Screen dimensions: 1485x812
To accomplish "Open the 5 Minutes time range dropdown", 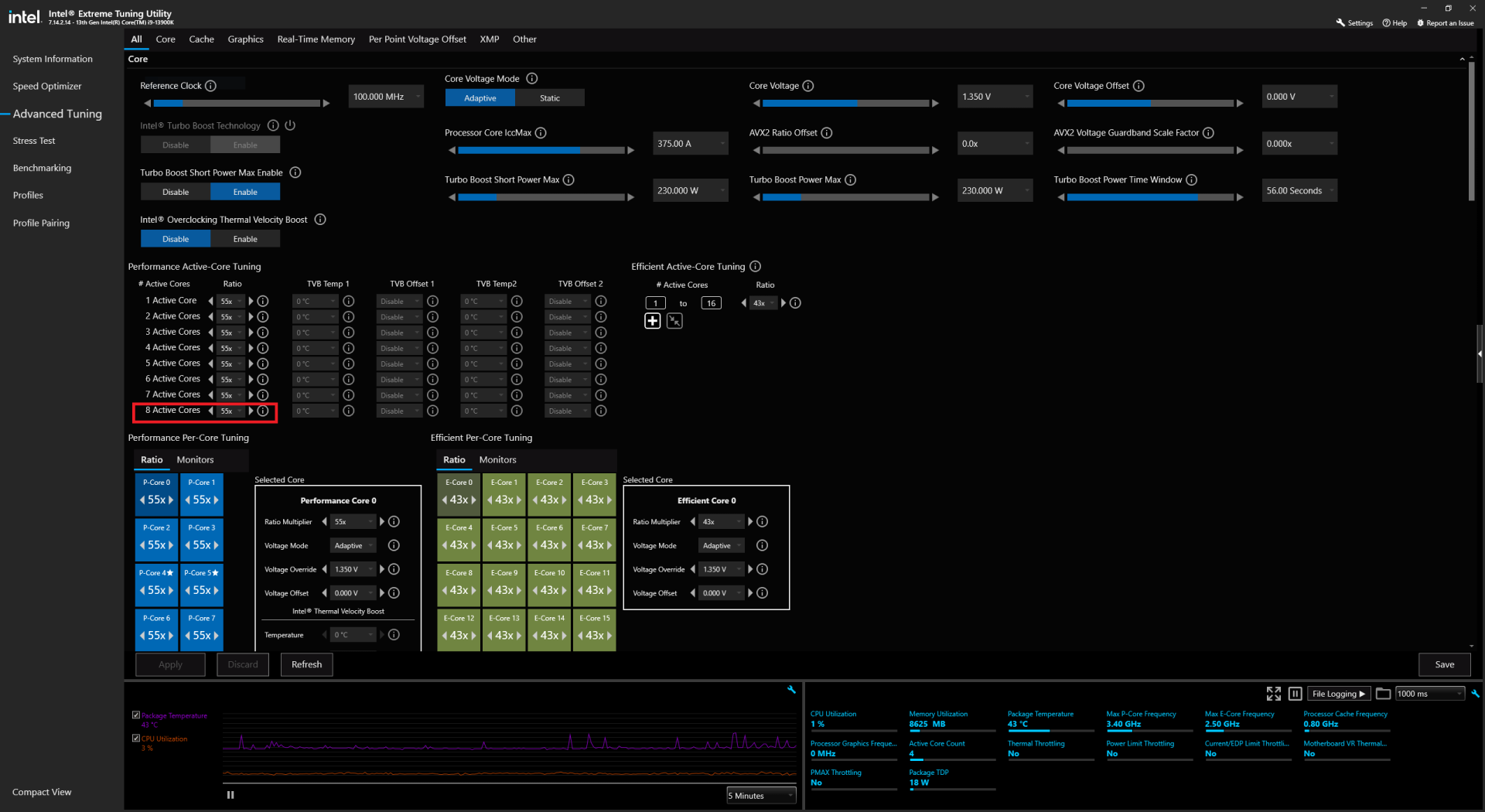I will point(761,796).
